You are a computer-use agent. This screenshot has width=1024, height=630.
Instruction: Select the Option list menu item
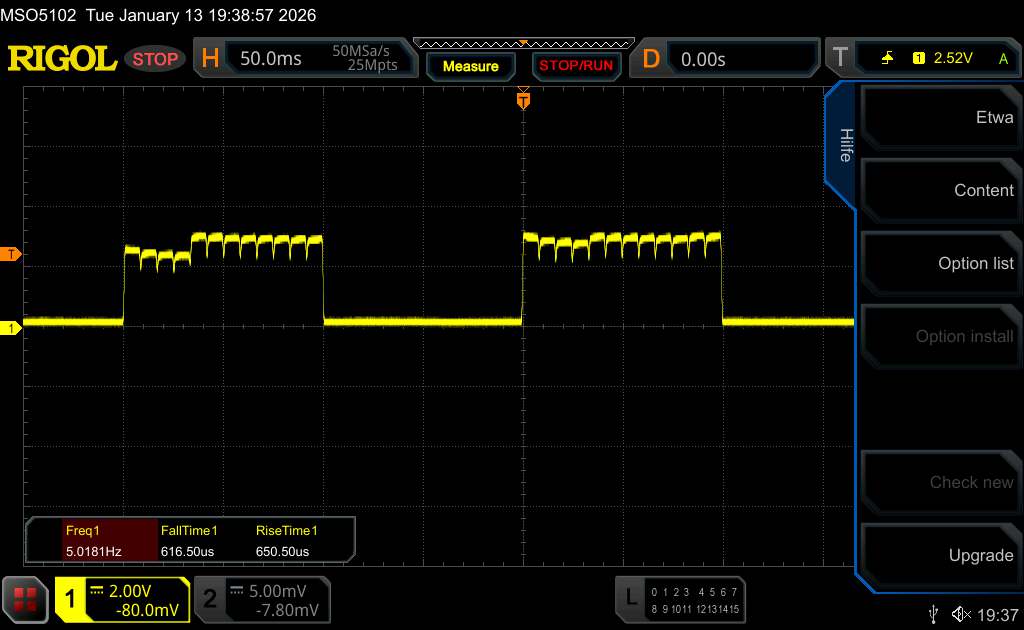pos(938,263)
